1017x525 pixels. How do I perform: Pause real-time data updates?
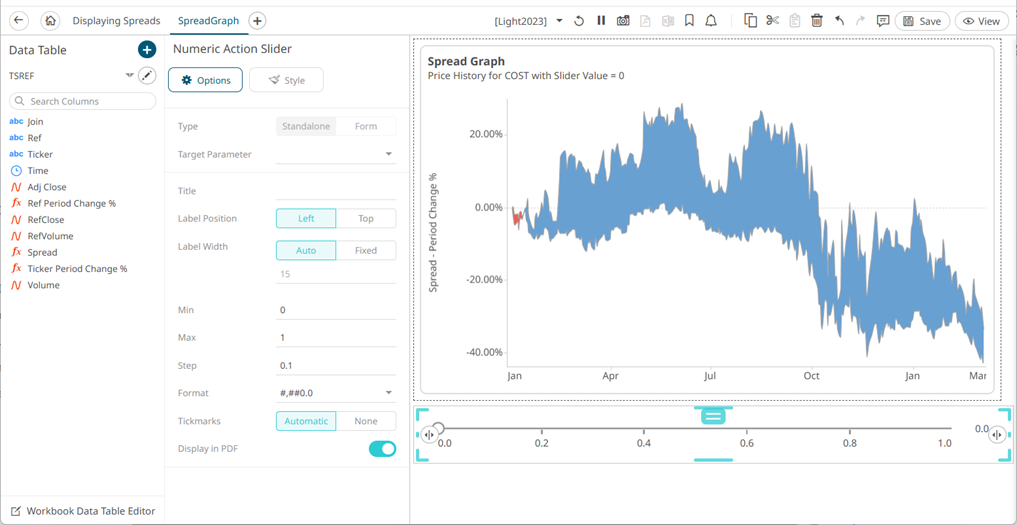[601, 21]
